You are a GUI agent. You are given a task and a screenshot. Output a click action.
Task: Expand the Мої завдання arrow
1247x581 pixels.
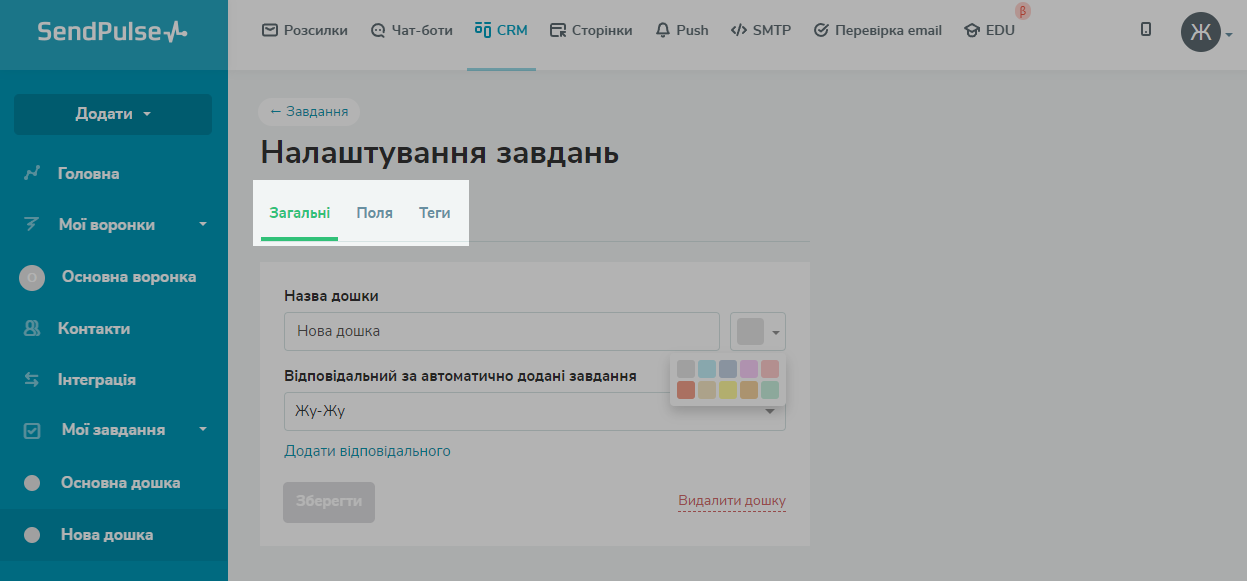pyautogui.click(x=203, y=430)
